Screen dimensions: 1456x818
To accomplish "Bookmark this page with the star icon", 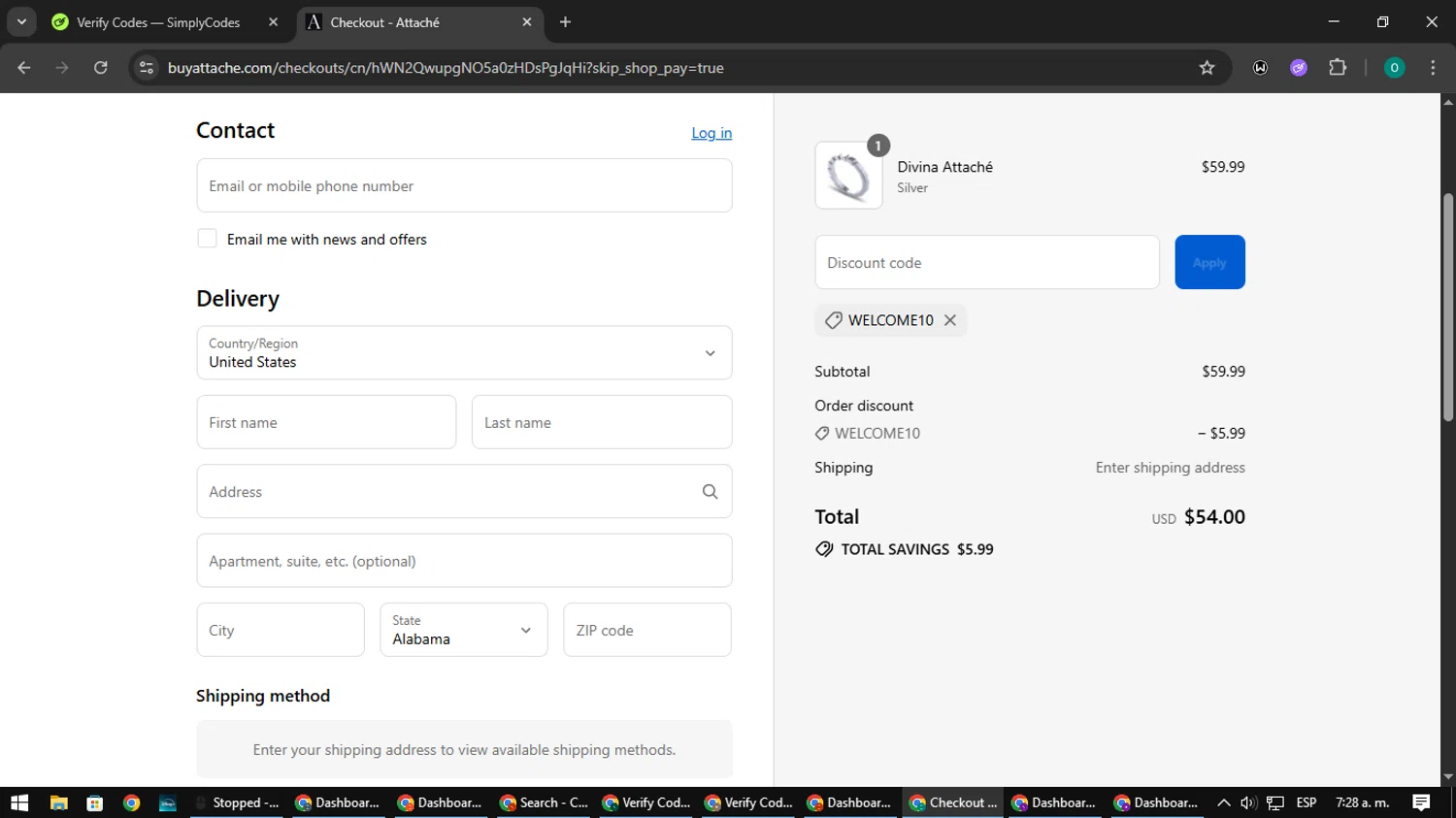I will [1207, 68].
